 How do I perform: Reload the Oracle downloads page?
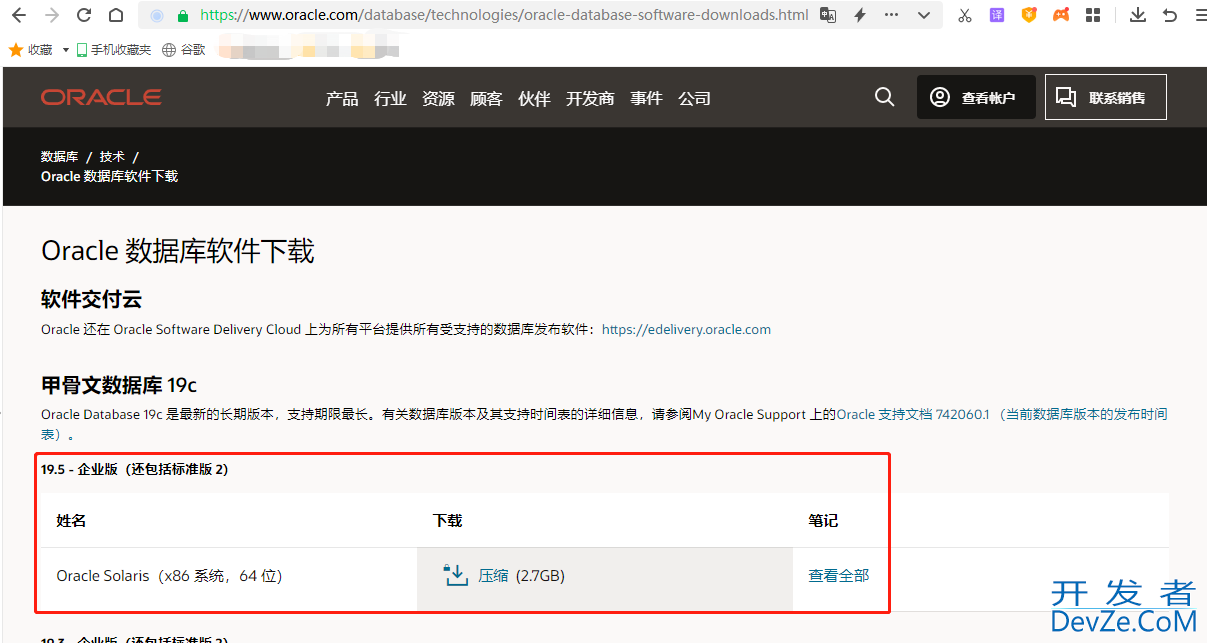pos(84,15)
